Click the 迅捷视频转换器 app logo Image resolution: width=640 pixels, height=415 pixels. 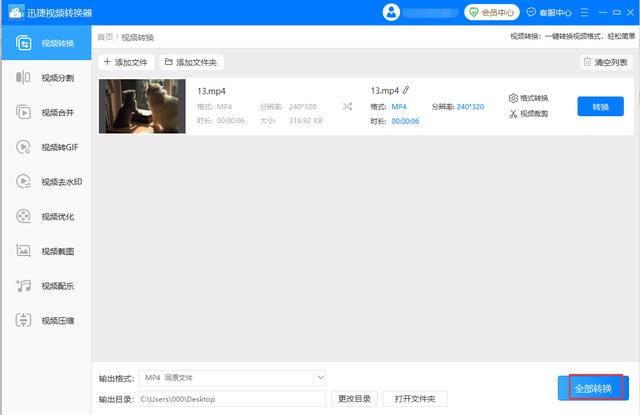point(16,13)
